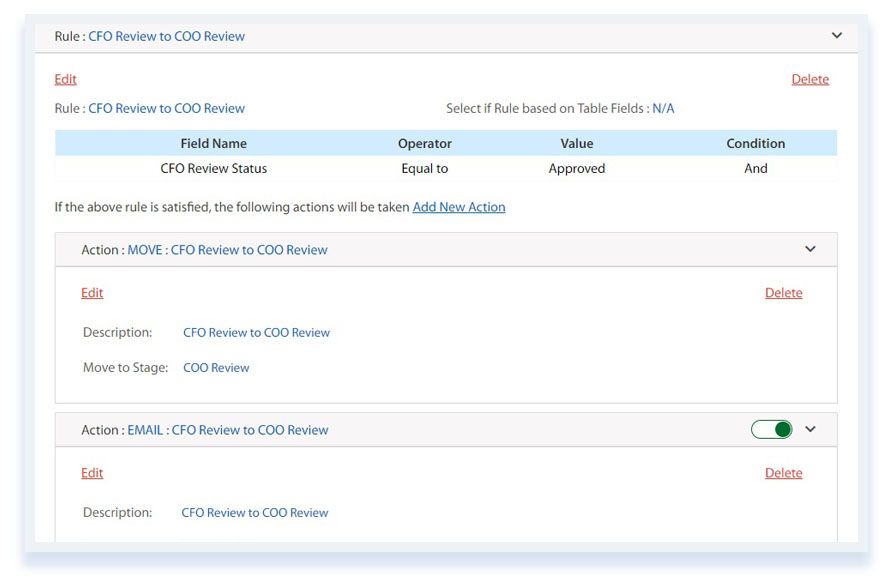Select the Equal to operator cell

point(424,168)
